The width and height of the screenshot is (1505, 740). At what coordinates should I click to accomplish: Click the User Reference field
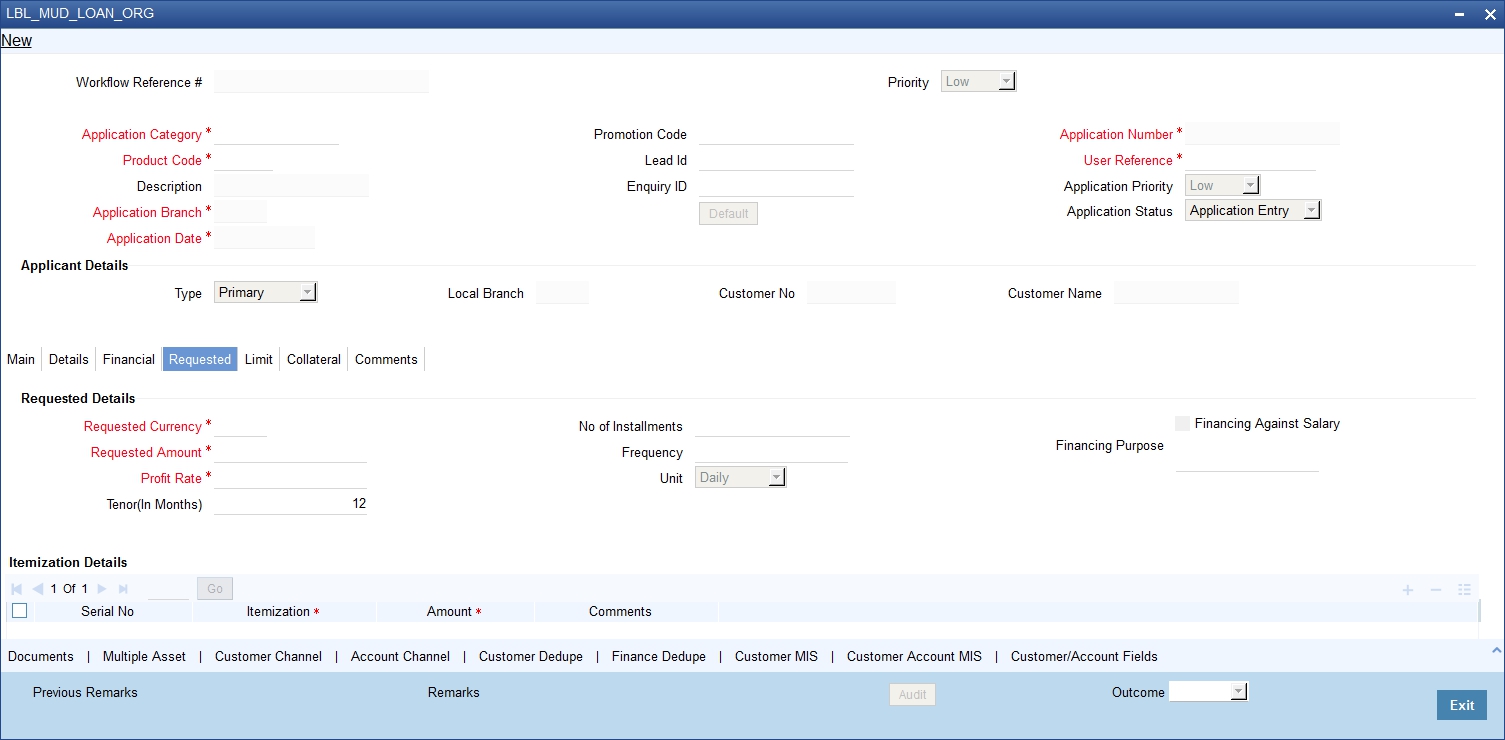(1250, 160)
